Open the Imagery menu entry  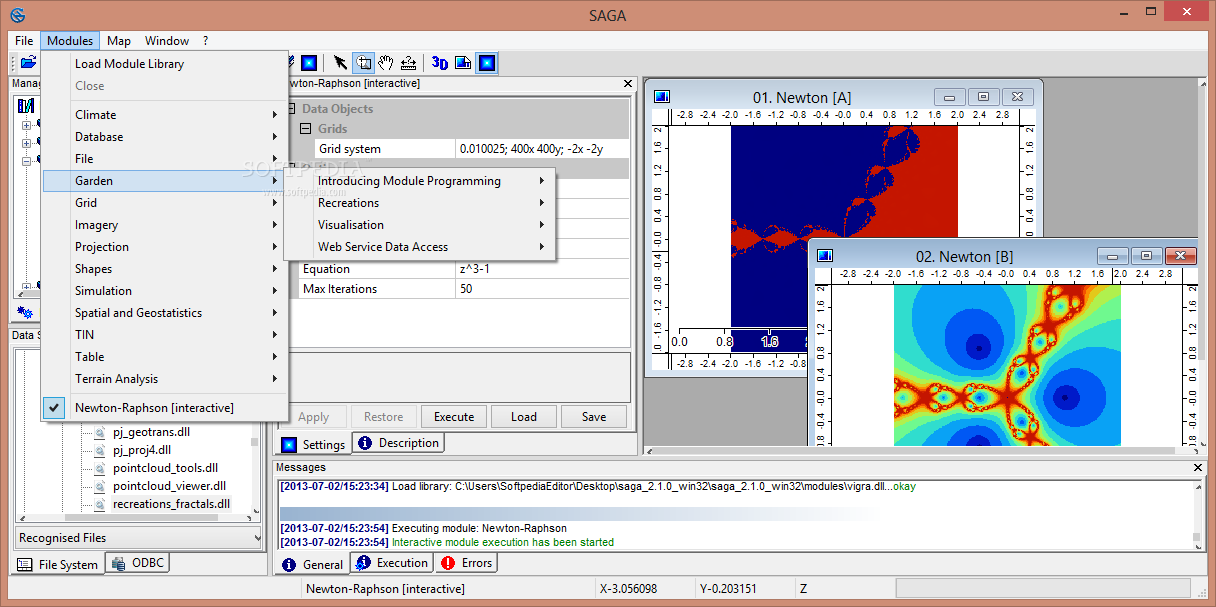coord(165,225)
